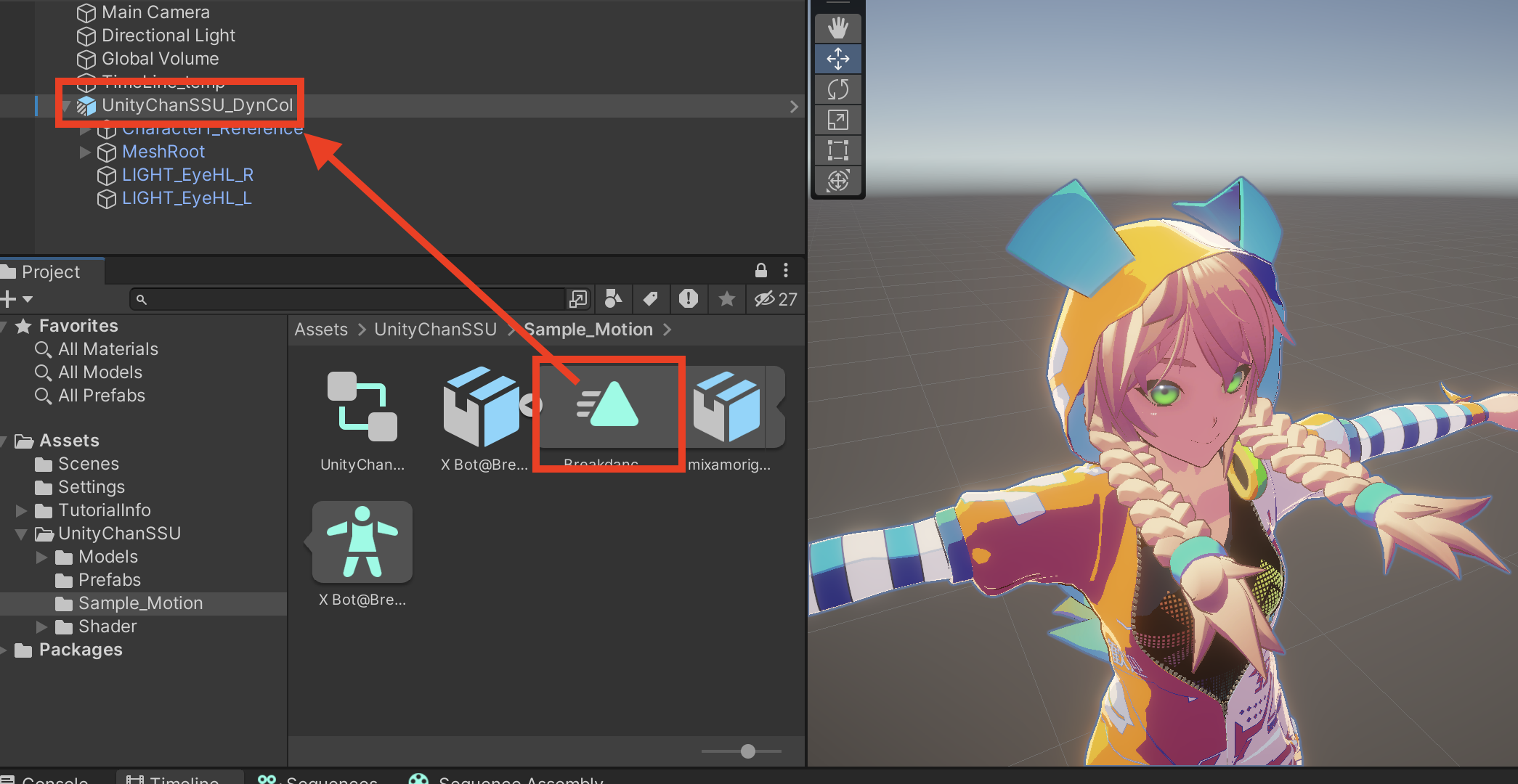The image size is (1518, 784).
Task: Toggle the Project panel lock
Action: 760,271
